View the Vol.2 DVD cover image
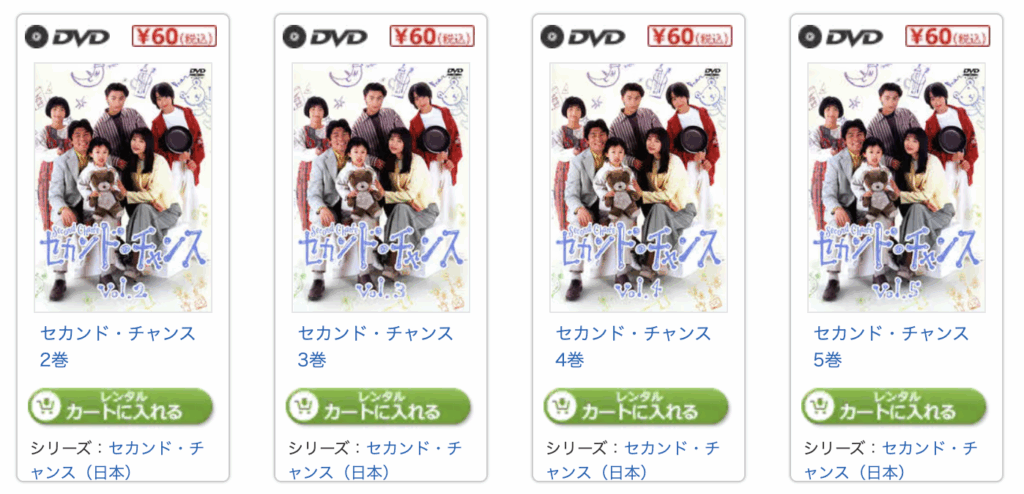Screen dimensions: 1024x494 pyautogui.click(x=123, y=188)
